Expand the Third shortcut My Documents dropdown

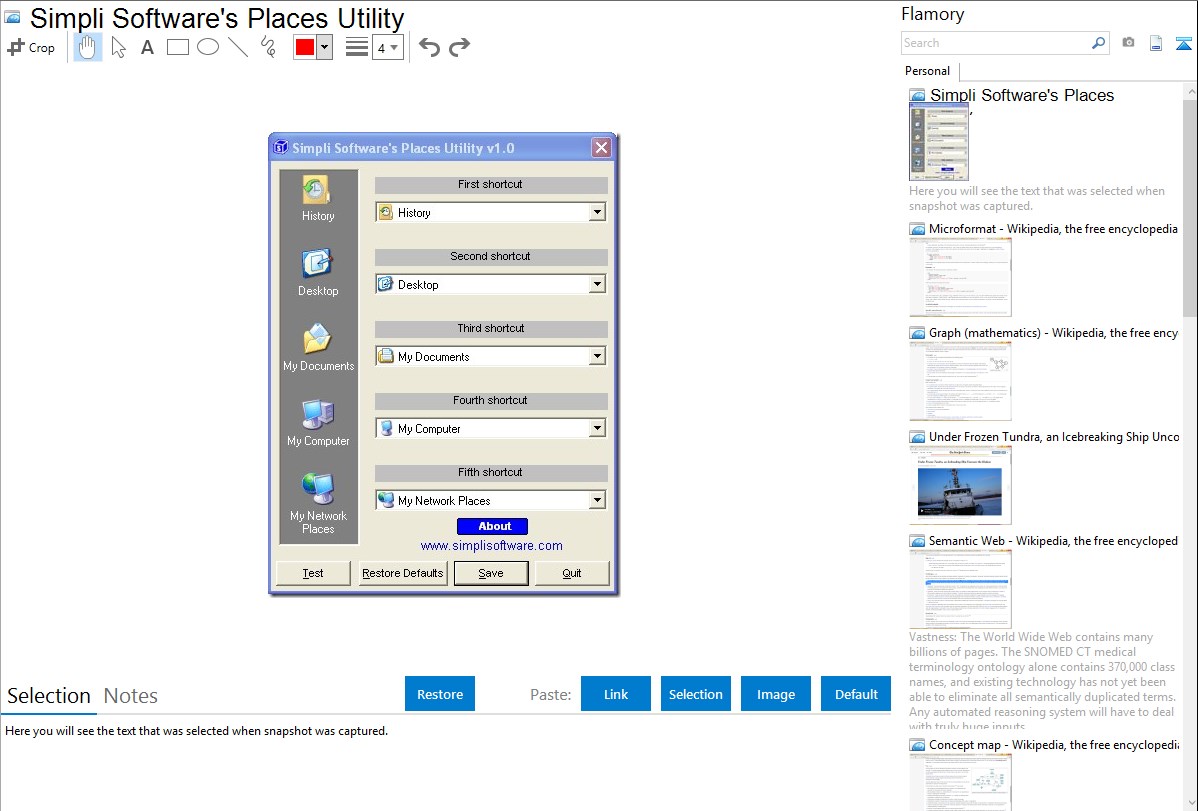click(597, 356)
